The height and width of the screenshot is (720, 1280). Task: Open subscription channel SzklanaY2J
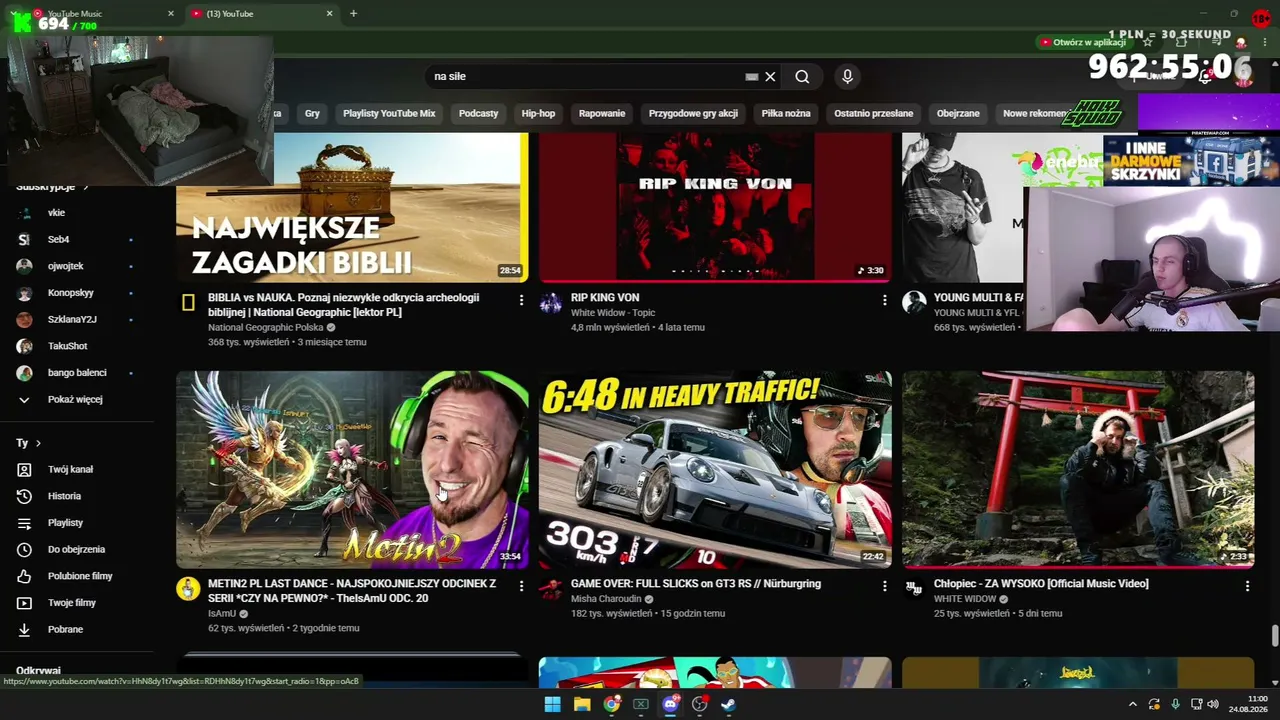coord(72,319)
